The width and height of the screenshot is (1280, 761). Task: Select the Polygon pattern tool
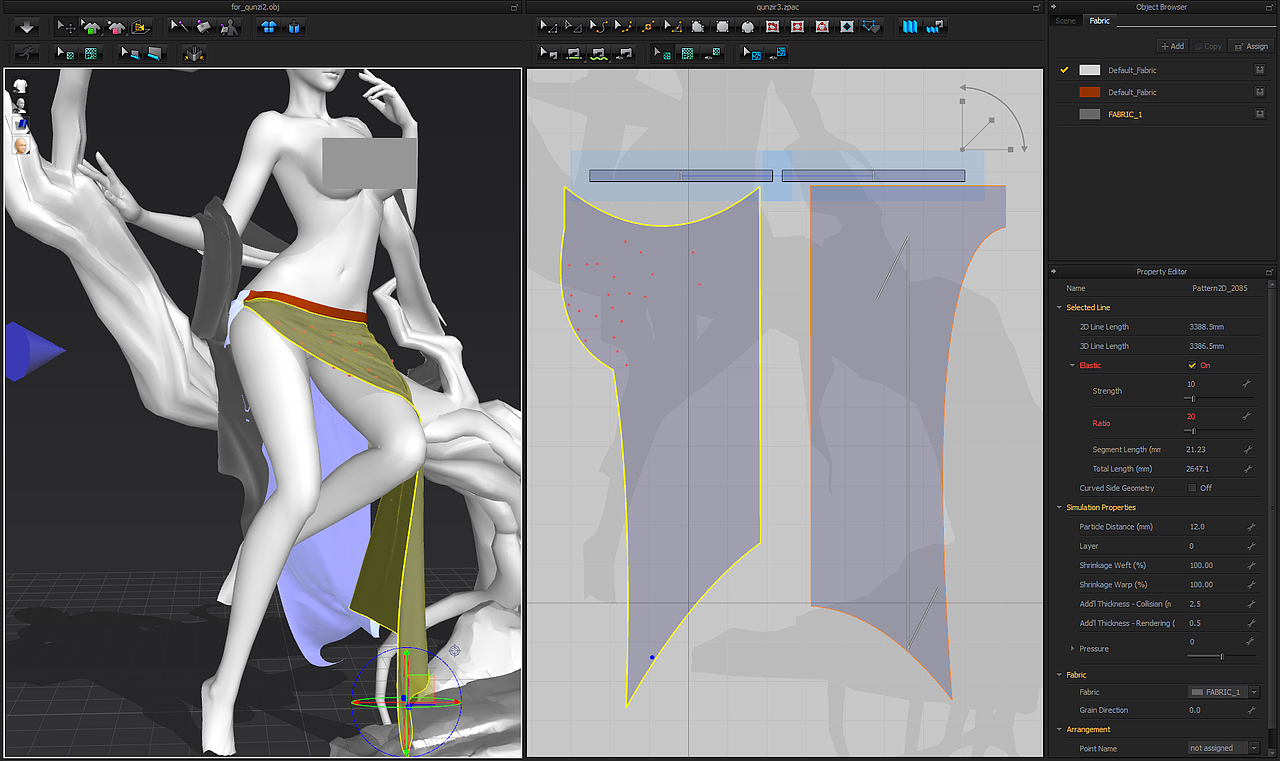point(697,27)
